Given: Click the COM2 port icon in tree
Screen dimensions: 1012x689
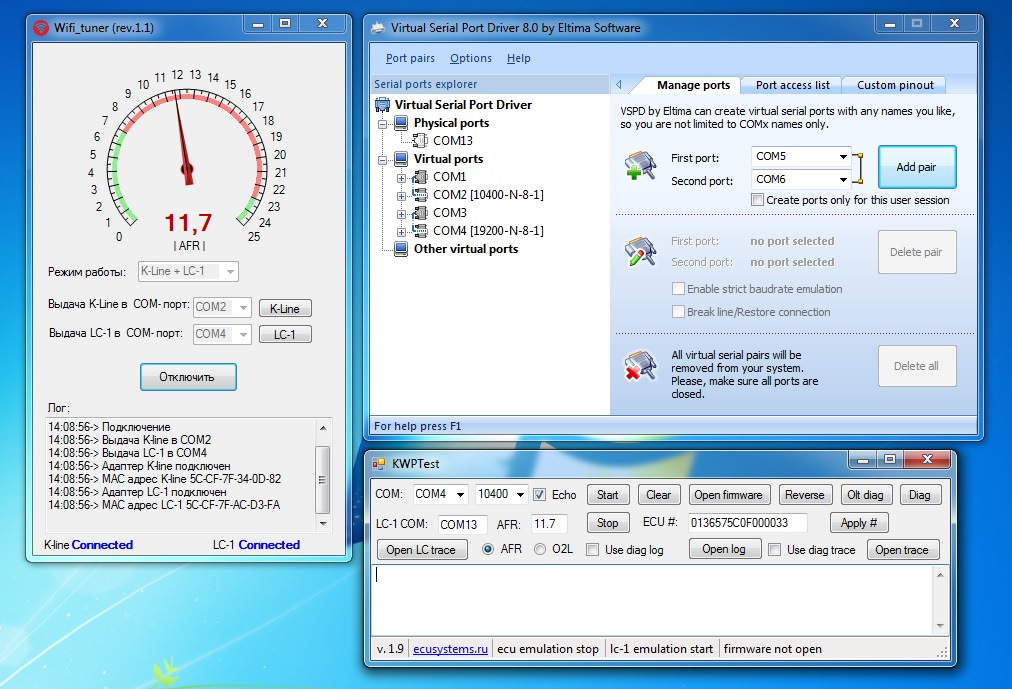Looking at the screenshot, I should coord(420,195).
